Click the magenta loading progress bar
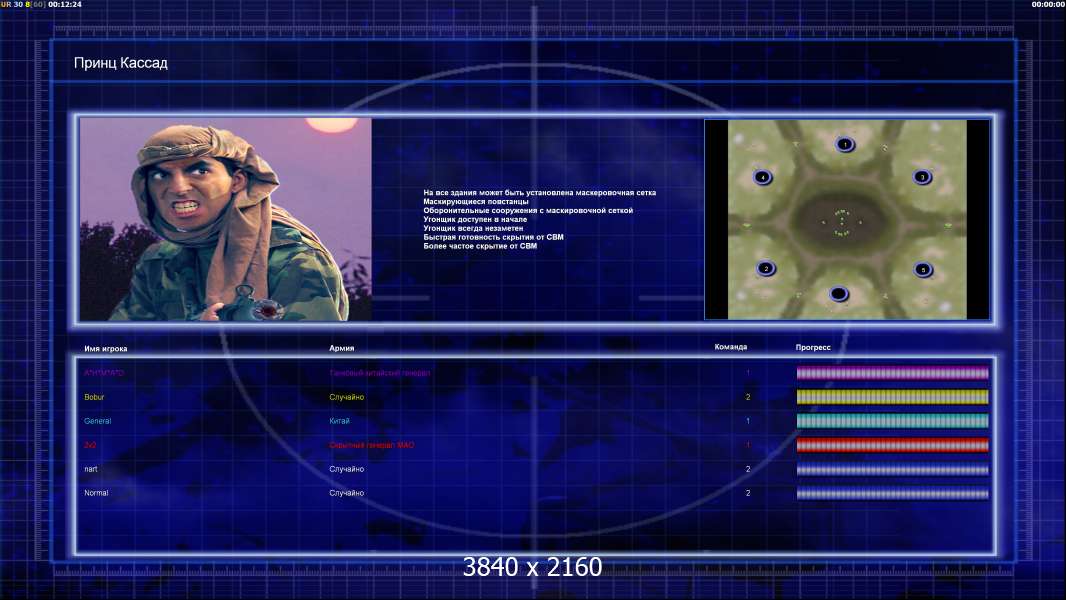Viewport: 1066px width, 600px height. [892, 373]
